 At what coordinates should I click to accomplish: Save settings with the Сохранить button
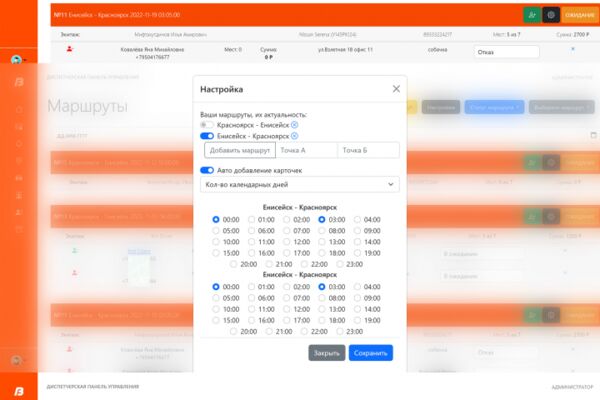(371, 353)
